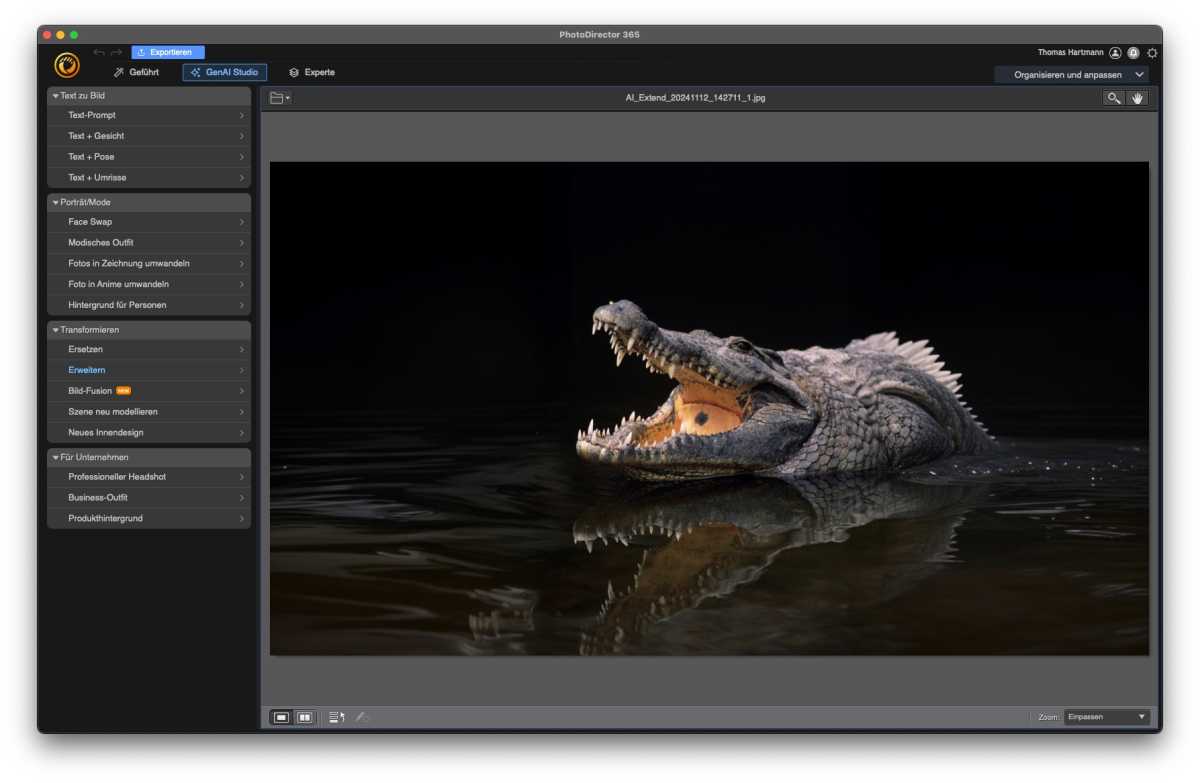The width and height of the screenshot is (1200, 783).
Task: Select Fotos in Zeichnung umwandeln
Action: 149,264
